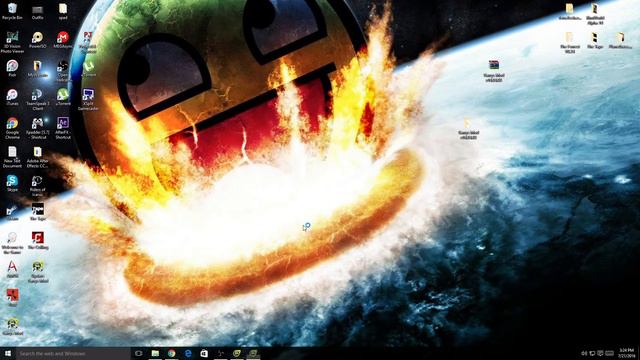
Task: Select the New Text Document file
Action: pyautogui.click(x=12, y=157)
